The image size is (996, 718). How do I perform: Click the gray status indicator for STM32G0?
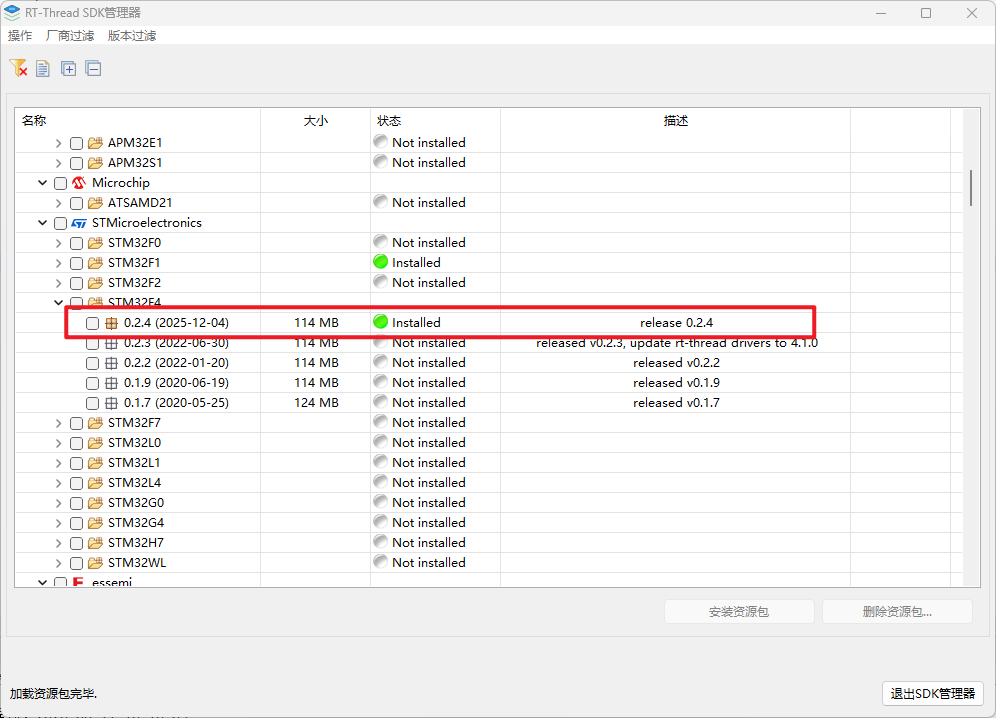pos(380,501)
